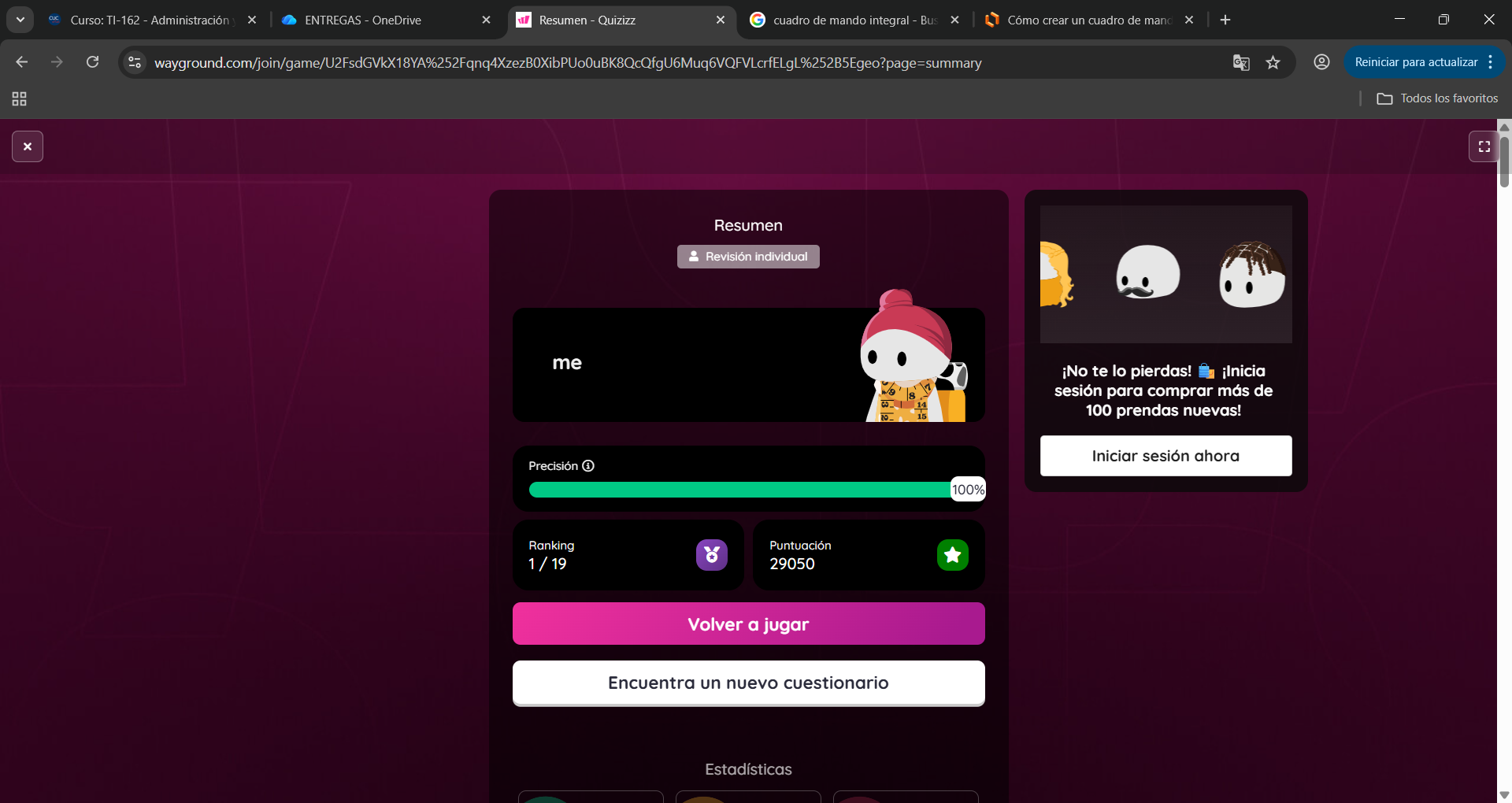Open Todos los favoritos folder

pos(1437,98)
